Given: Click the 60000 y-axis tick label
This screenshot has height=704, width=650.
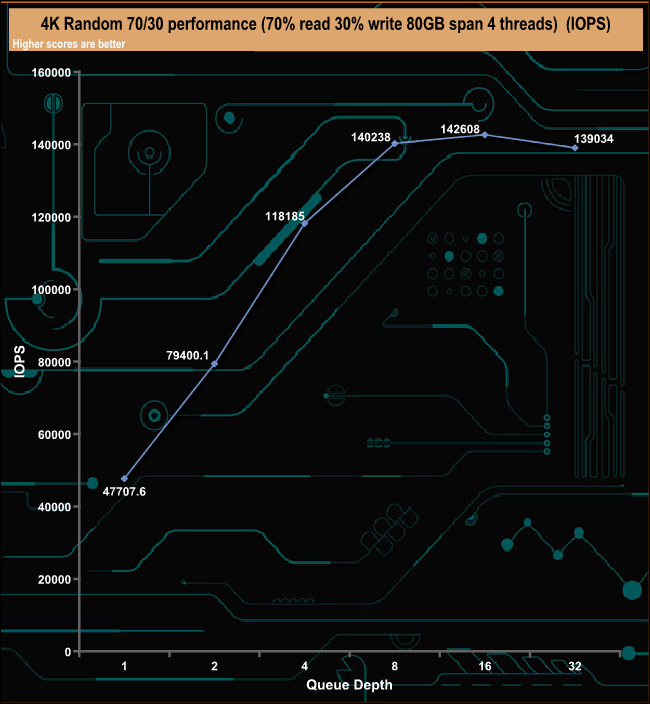Looking at the screenshot, I should click(53, 435).
